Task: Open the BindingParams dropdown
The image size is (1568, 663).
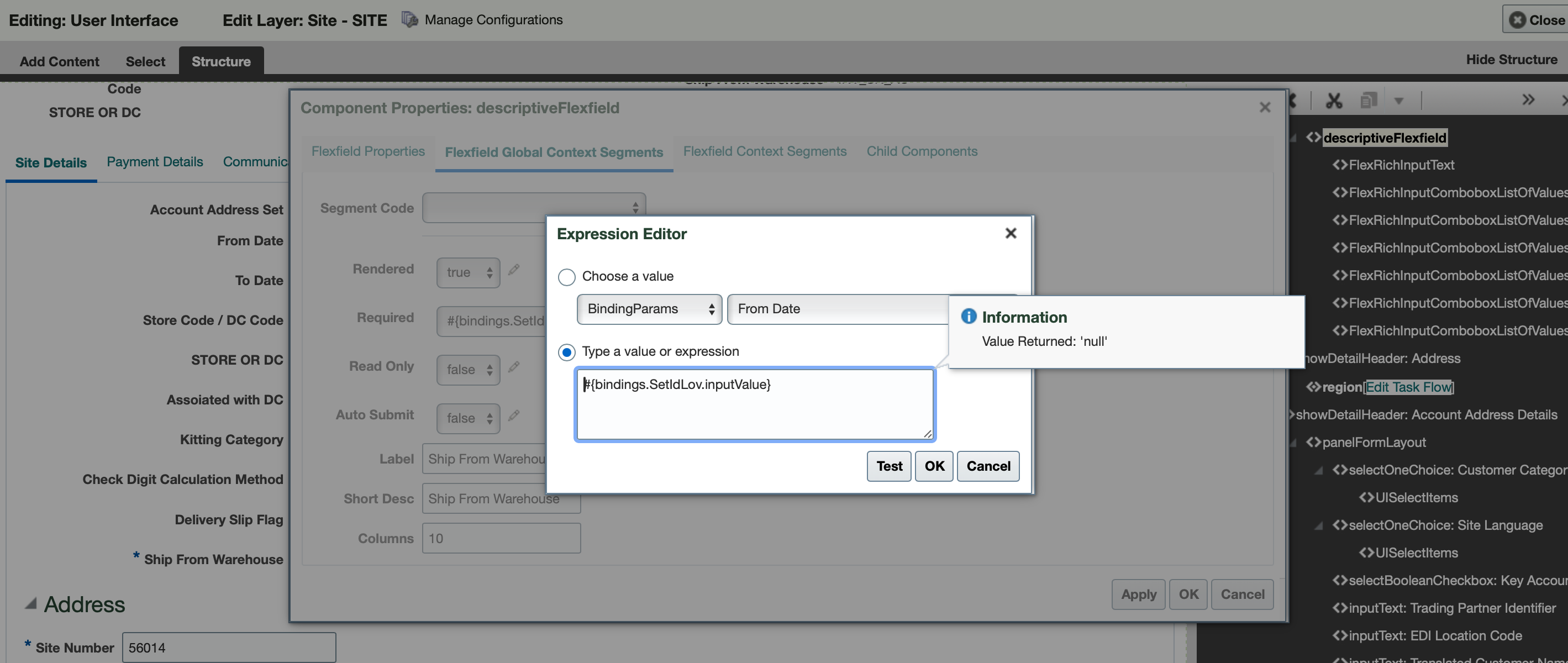Action: tap(649, 309)
